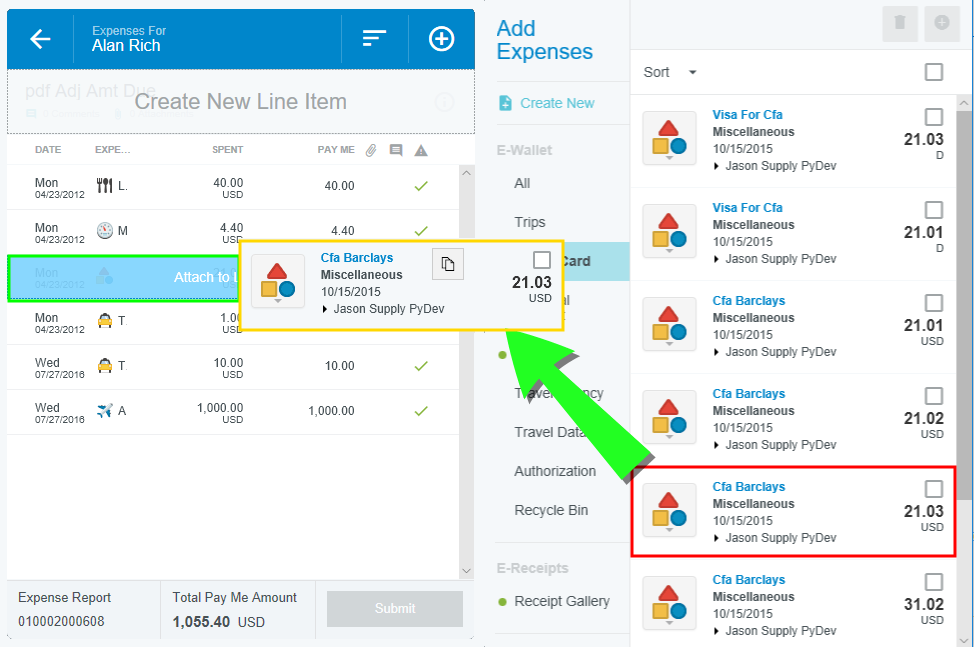Screen dimensions: 974x647
Task: Toggle the select-all checkbox beside Sort
Action: [933, 72]
